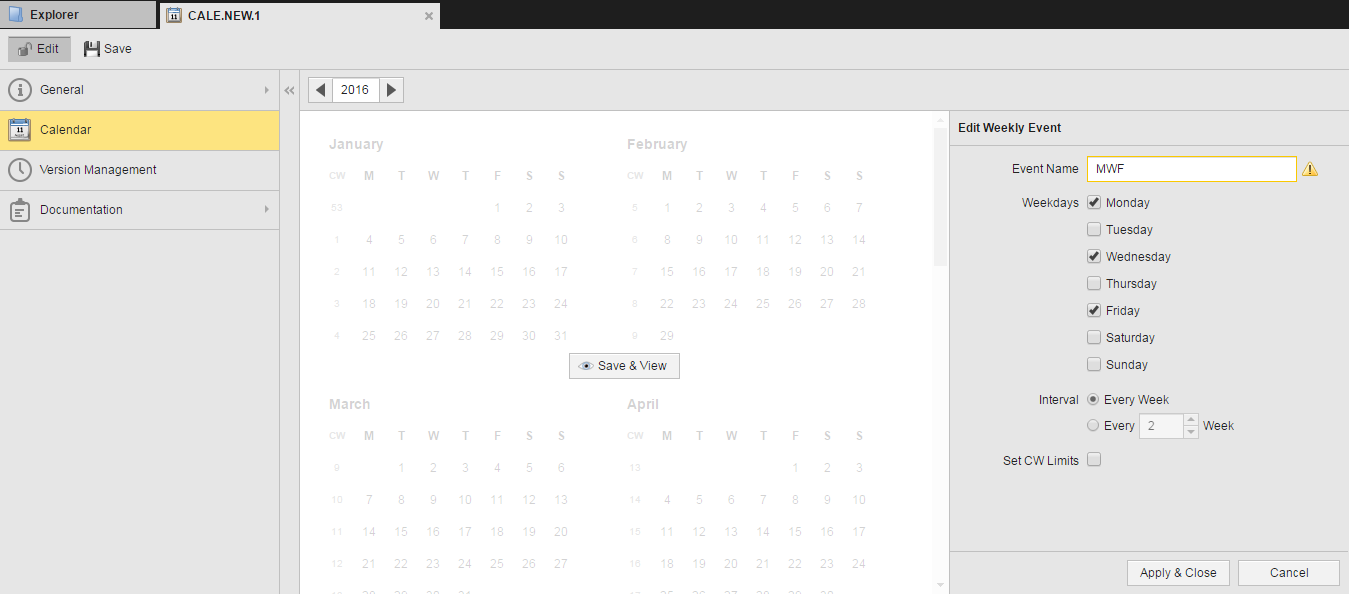
Task: Go to next year arrow
Action: point(391,90)
